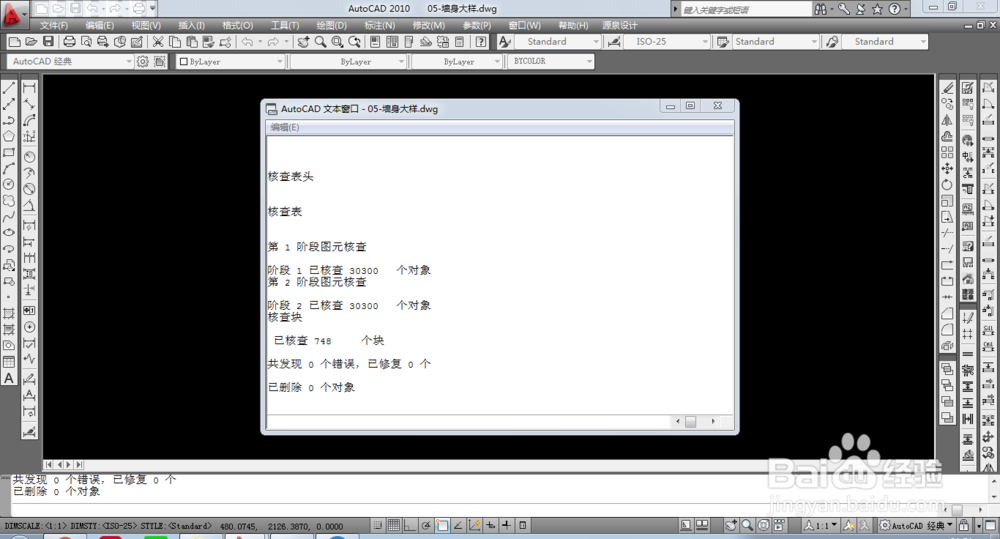Click first-layout navigation arrow below canvas
Viewport: 1000px width, 539px height.
point(49,465)
